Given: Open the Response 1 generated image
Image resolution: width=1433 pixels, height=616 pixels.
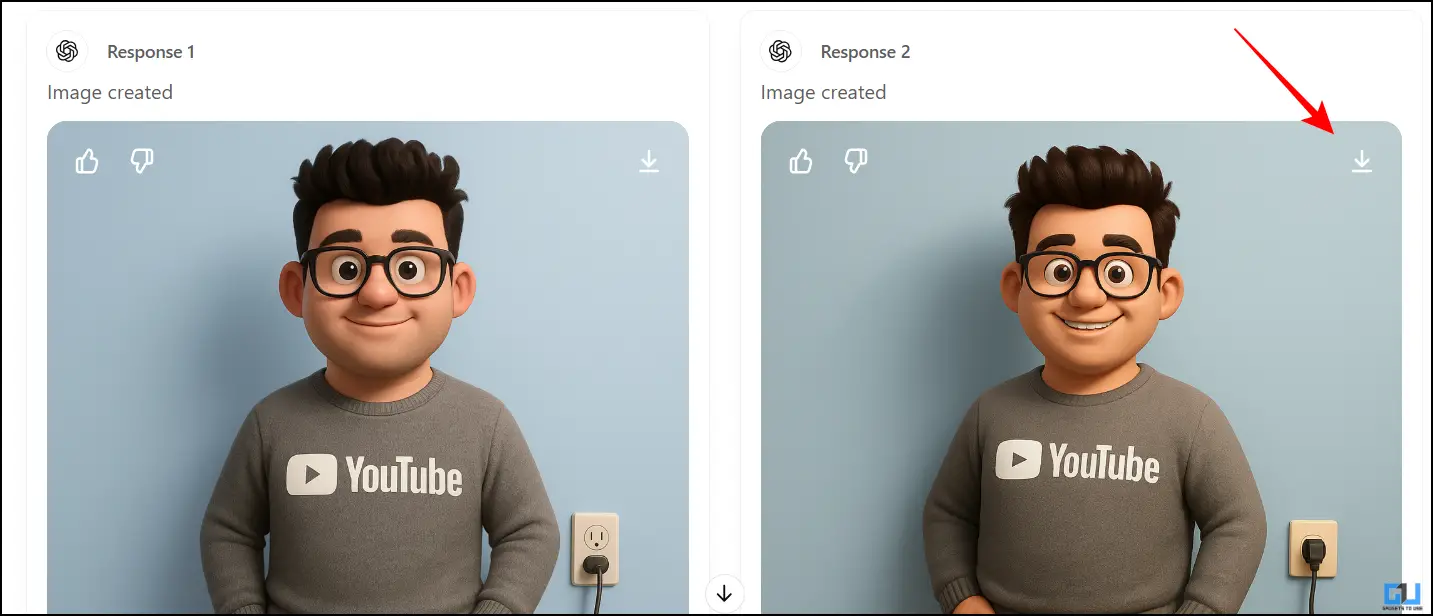Looking at the screenshot, I should 368,367.
